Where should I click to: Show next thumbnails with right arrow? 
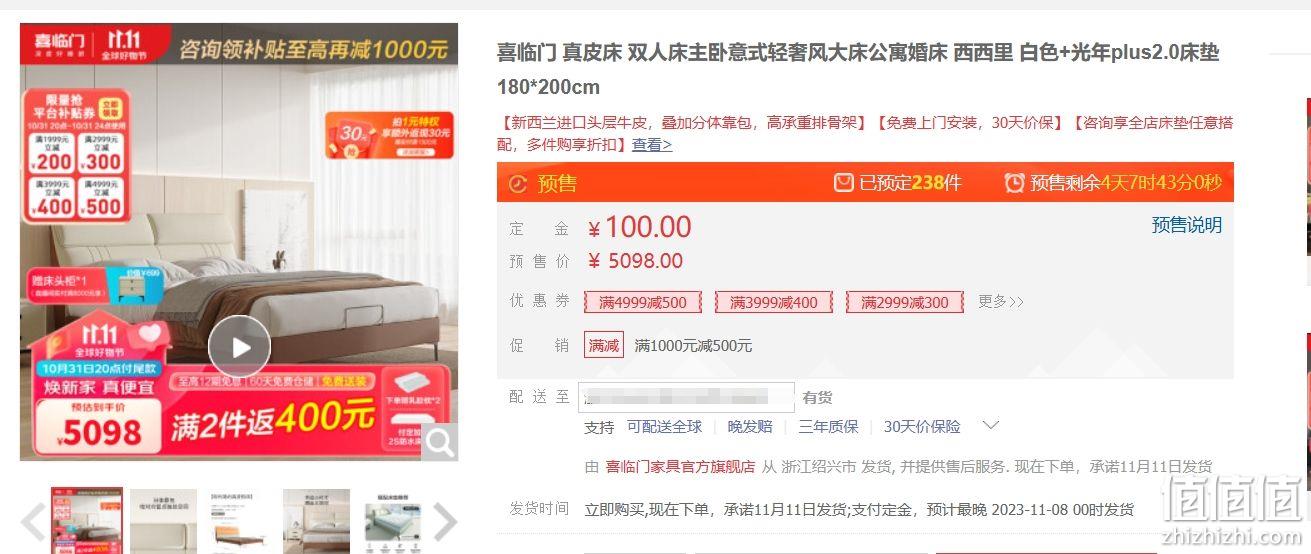click(444, 521)
